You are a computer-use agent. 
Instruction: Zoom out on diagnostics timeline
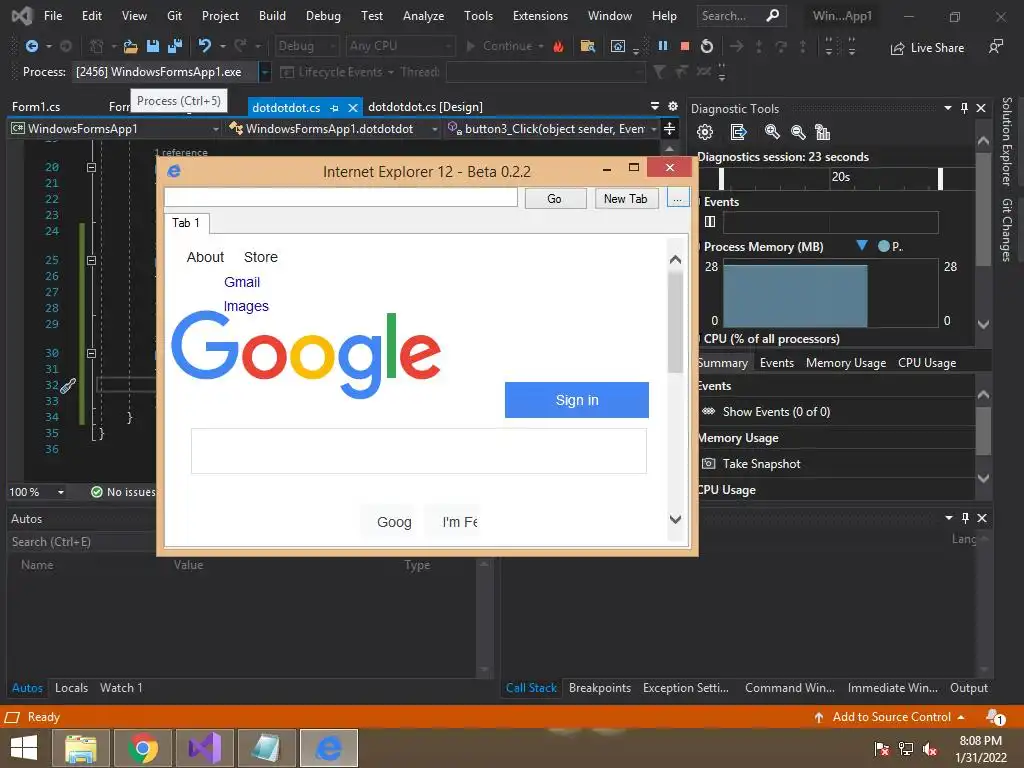797,133
